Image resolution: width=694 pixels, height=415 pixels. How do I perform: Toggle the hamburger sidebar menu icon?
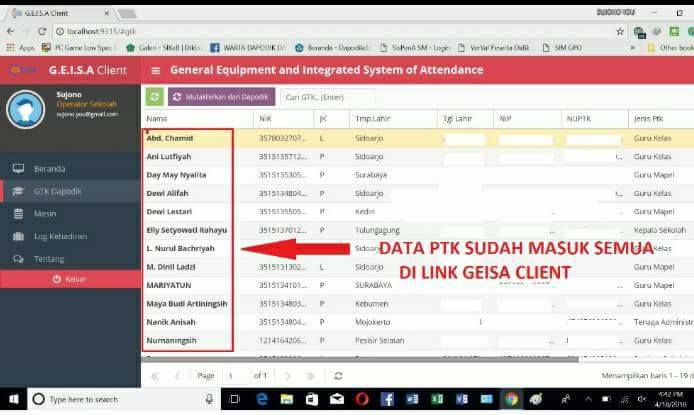(x=155, y=70)
